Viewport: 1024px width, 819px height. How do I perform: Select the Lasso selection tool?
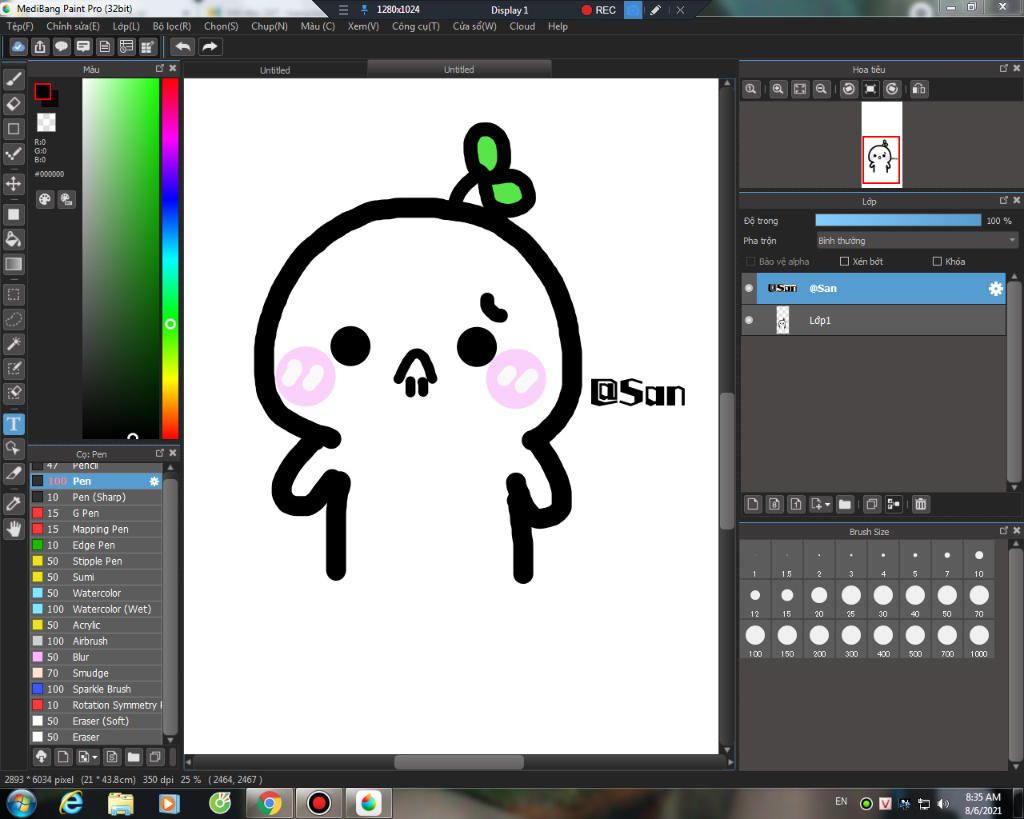tap(14, 319)
